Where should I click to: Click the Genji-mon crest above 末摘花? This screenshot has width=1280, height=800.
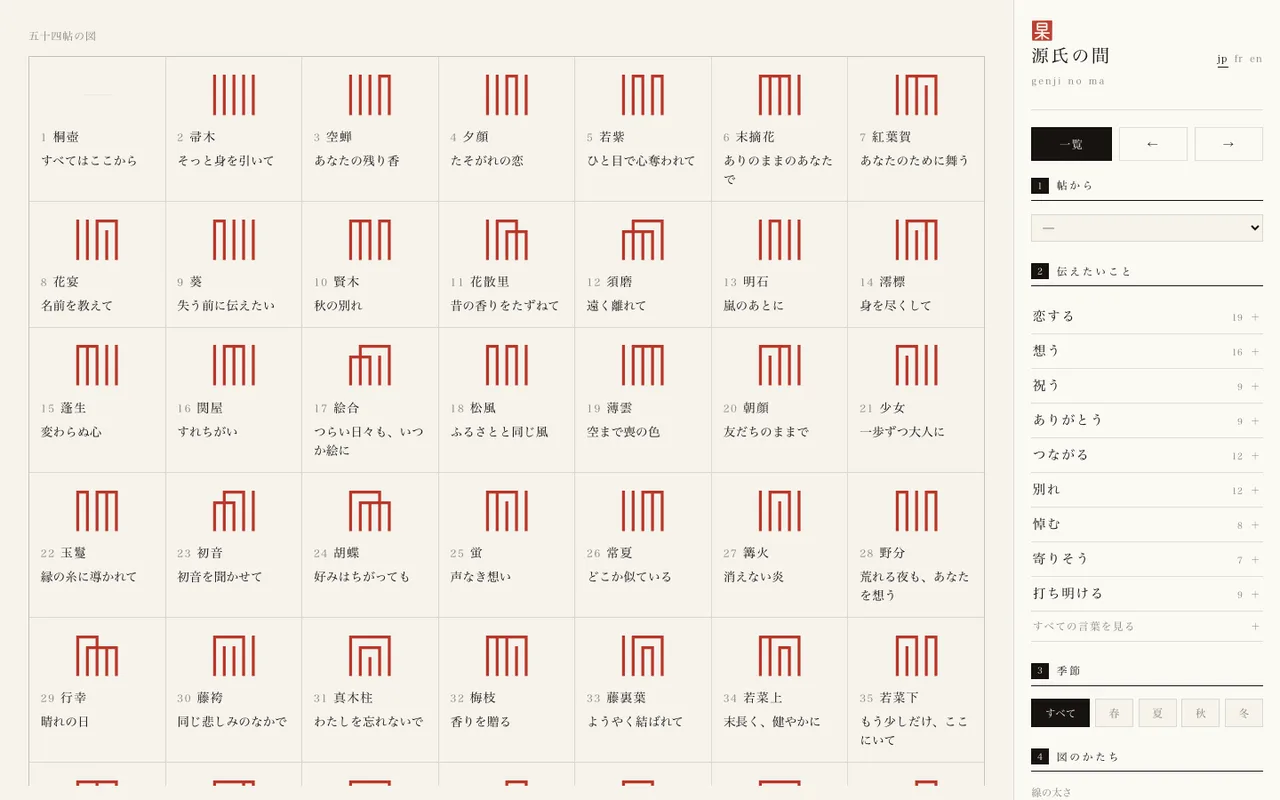click(x=779, y=95)
